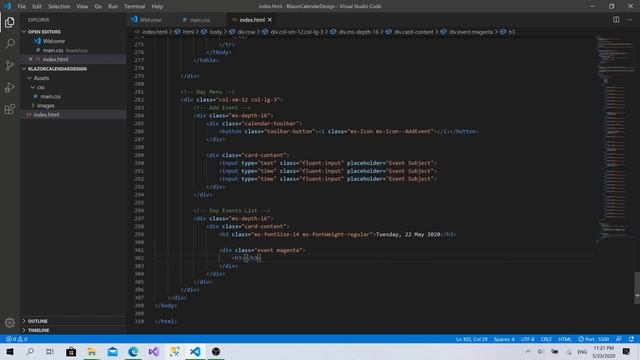Viewport: 640px width, 360px height.
Task: Click div.row in the breadcrumb
Action: click(246, 32)
